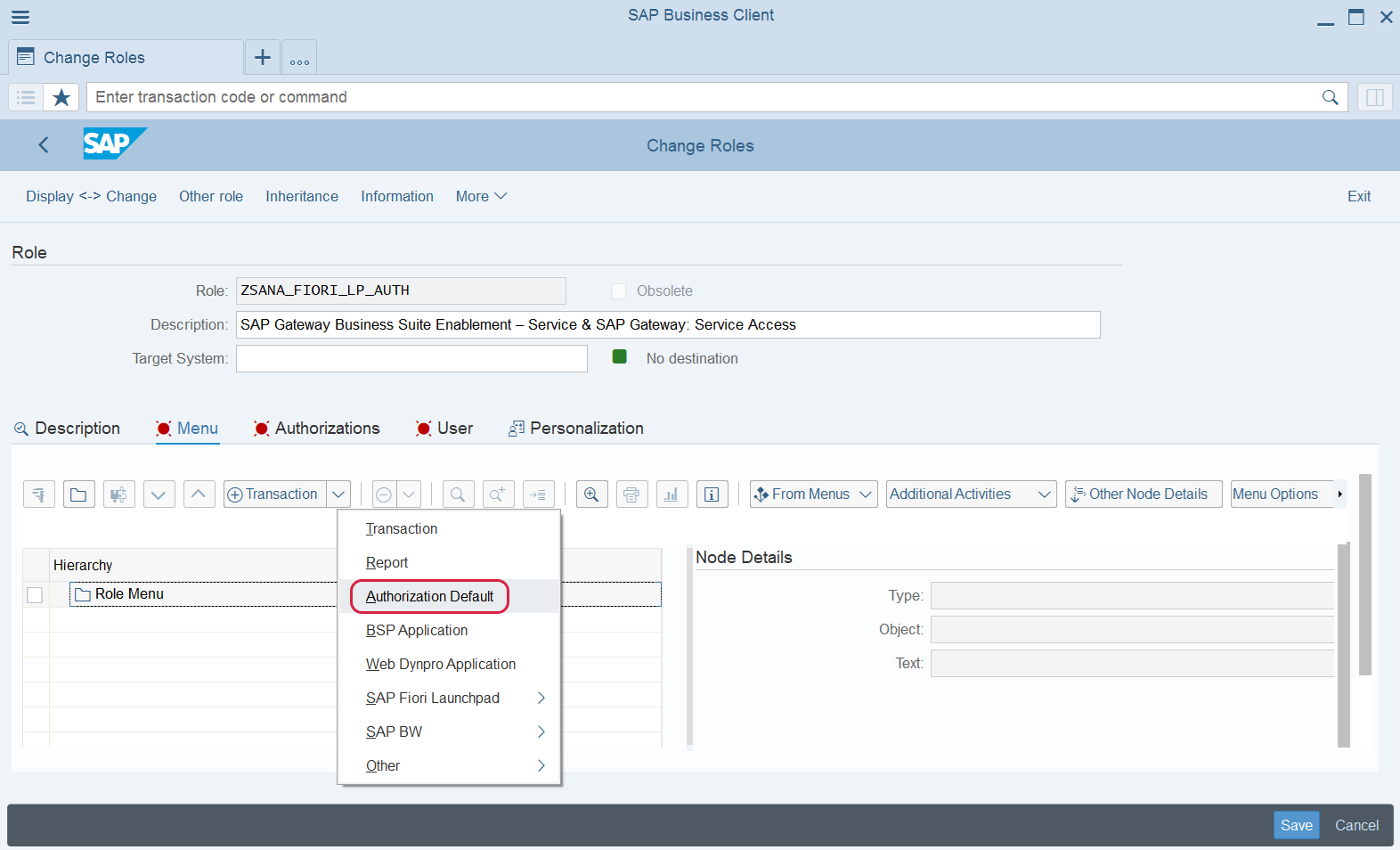Click the Find magnifier in menu toolbar

coord(458,494)
